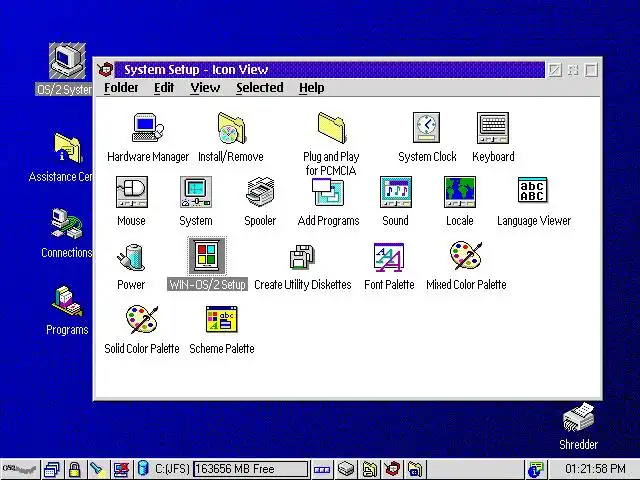Open the Edit menu

pyautogui.click(x=164, y=87)
